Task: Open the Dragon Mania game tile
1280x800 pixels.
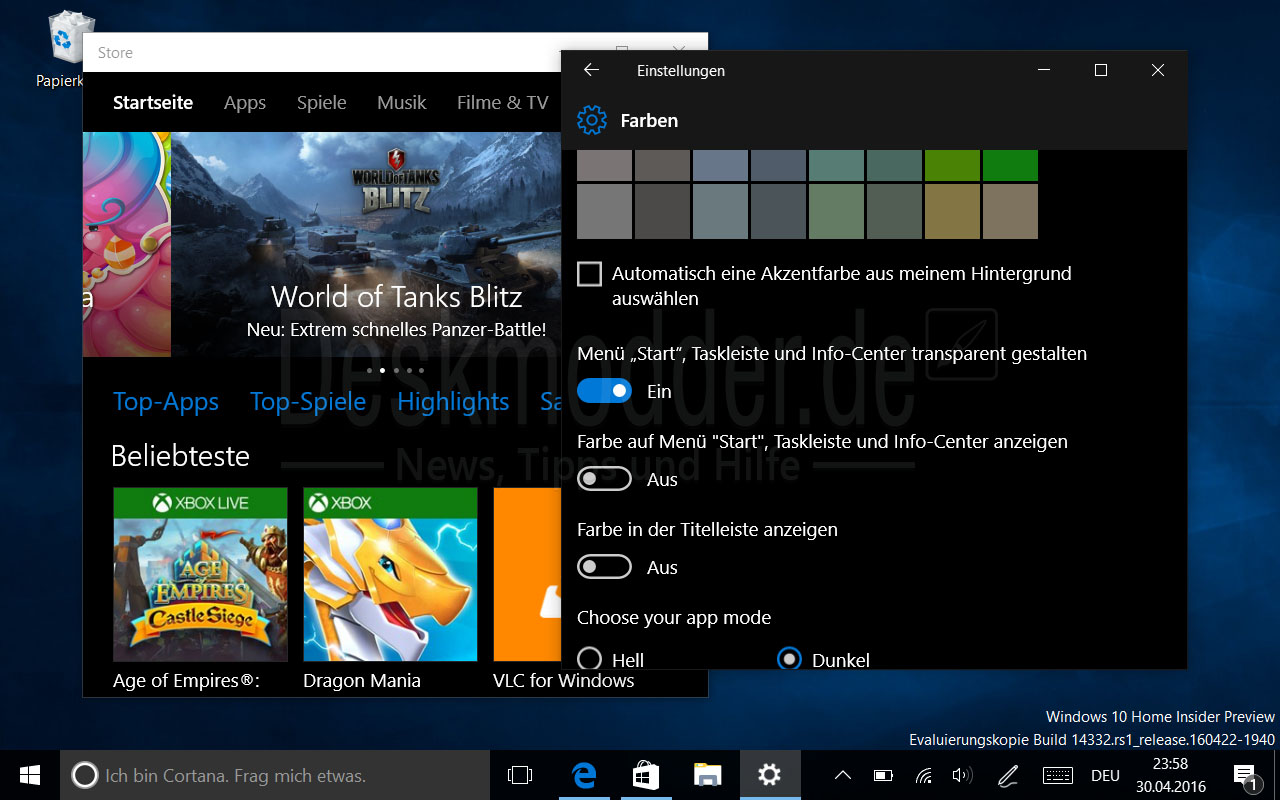Action: pyautogui.click(x=390, y=590)
